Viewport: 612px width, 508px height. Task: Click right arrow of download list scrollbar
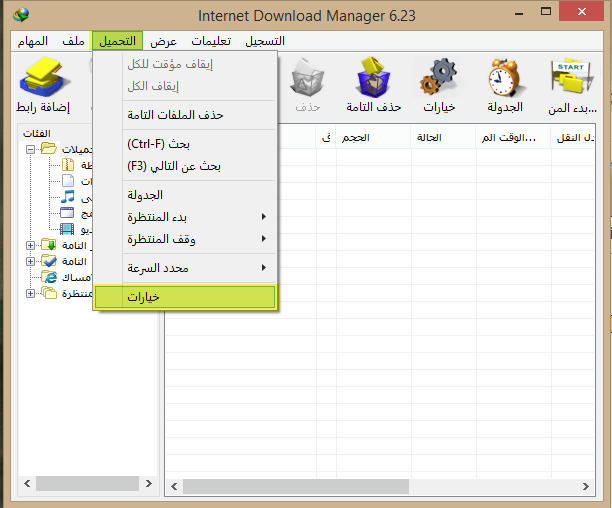coord(585,486)
